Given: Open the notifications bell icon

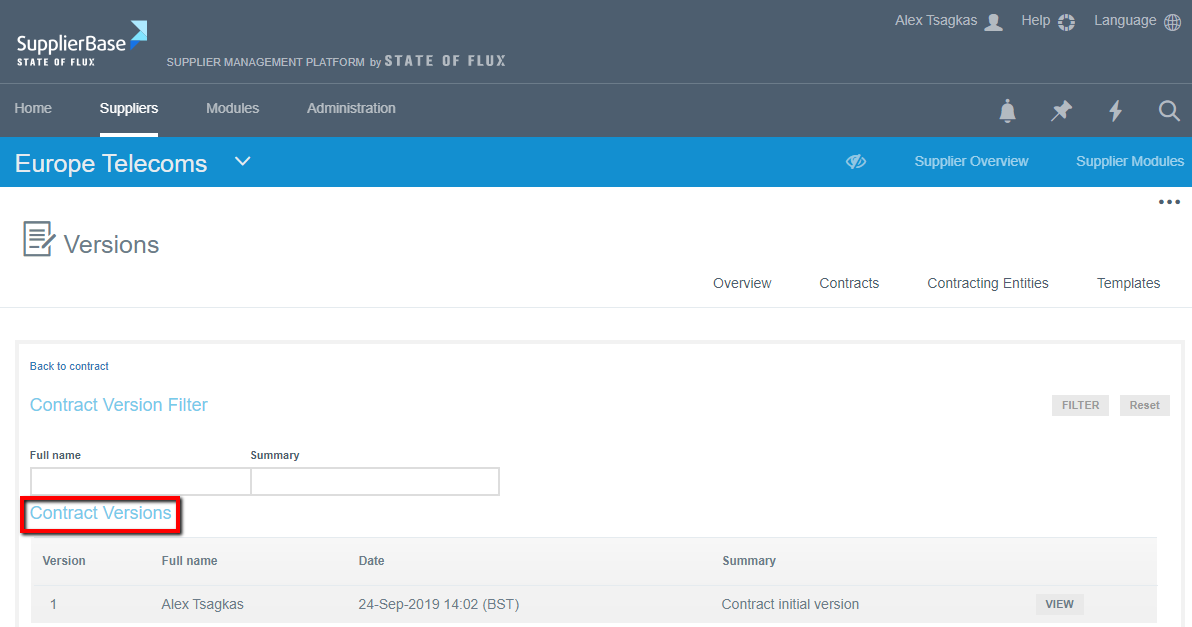Looking at the screenshot, I should (1007, 111).
